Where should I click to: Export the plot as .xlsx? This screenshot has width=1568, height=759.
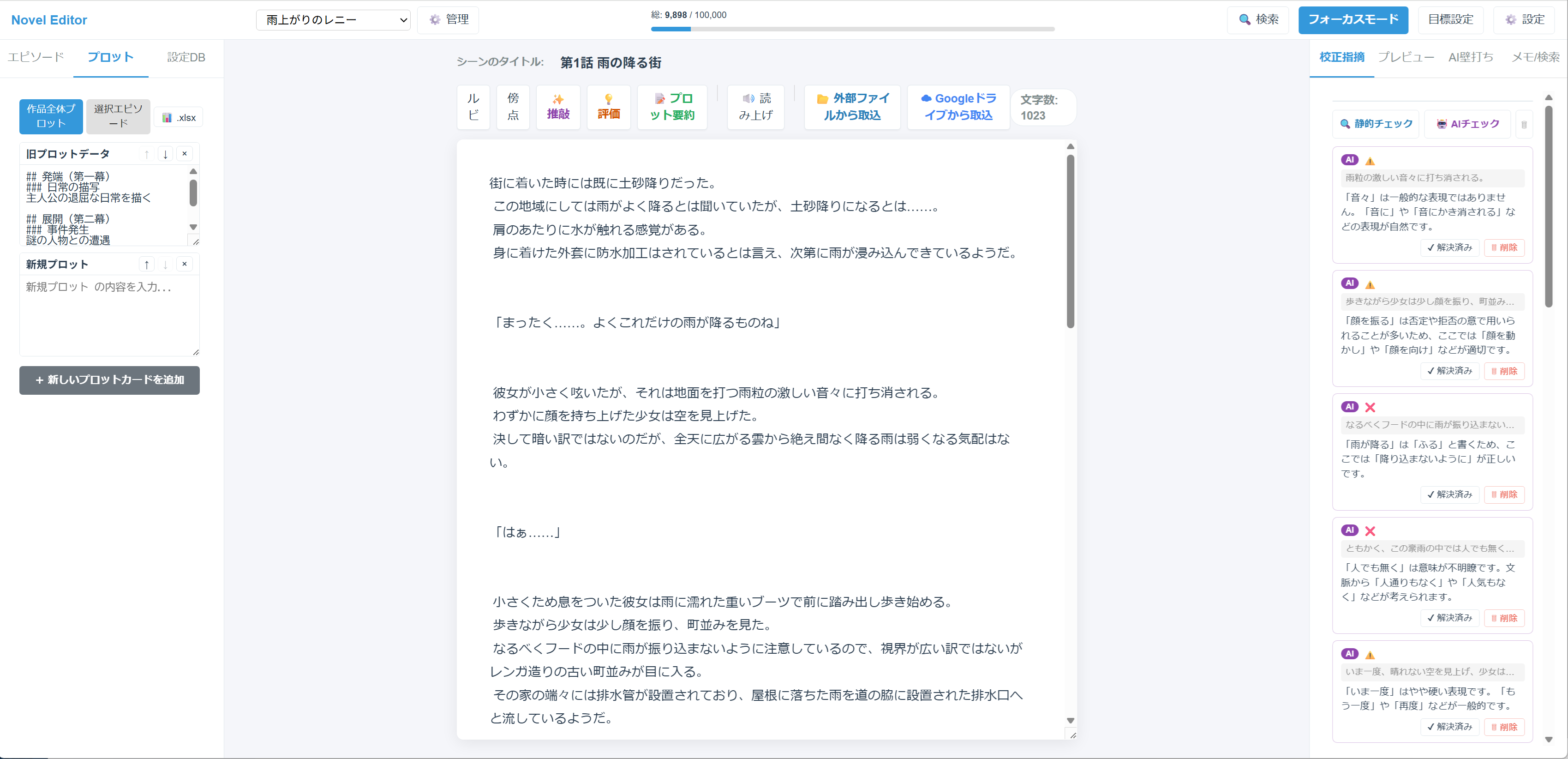(179, 118)
